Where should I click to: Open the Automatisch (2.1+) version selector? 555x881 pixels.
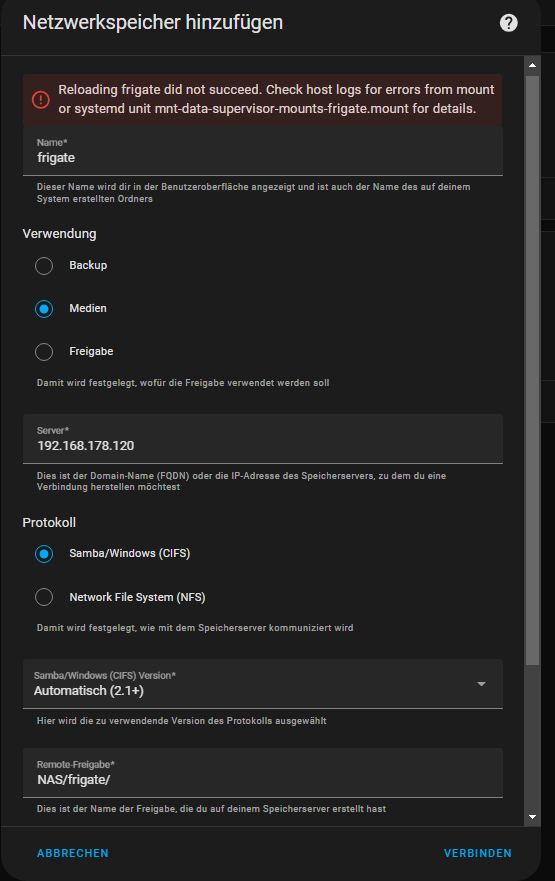pyautogui.click(x=263, y=684)
